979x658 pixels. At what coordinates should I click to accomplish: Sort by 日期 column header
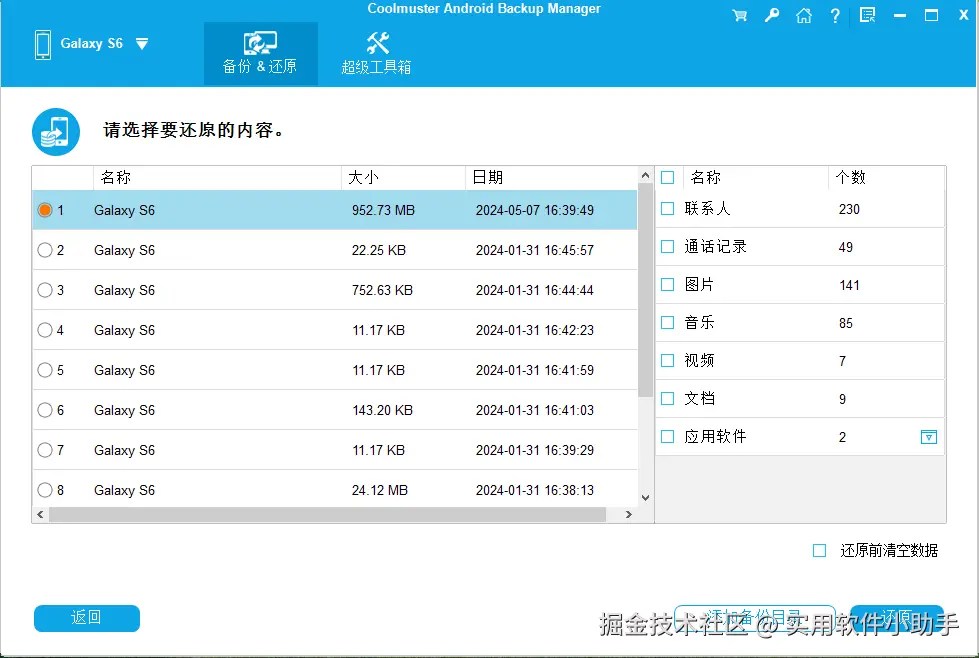coord(551,178)
